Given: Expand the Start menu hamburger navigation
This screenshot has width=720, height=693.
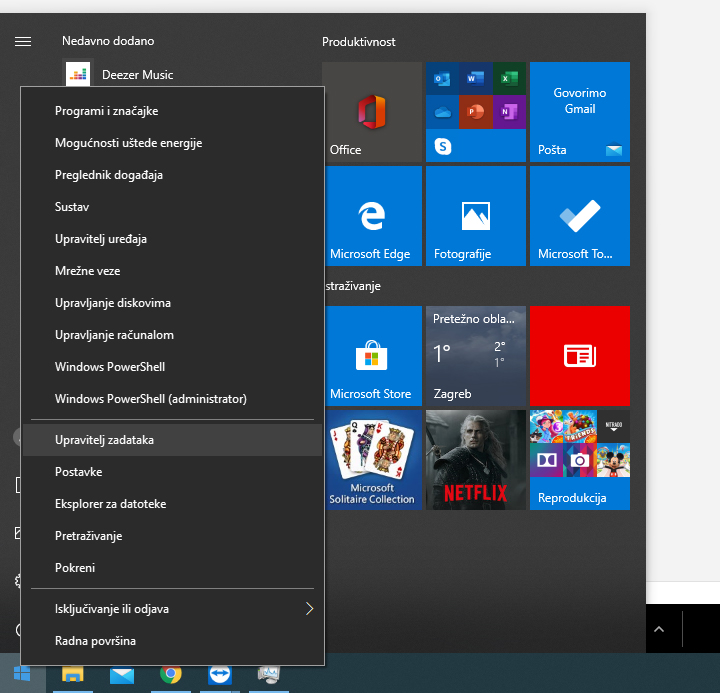Looking at the screenshot, I should tap(23, 41).
